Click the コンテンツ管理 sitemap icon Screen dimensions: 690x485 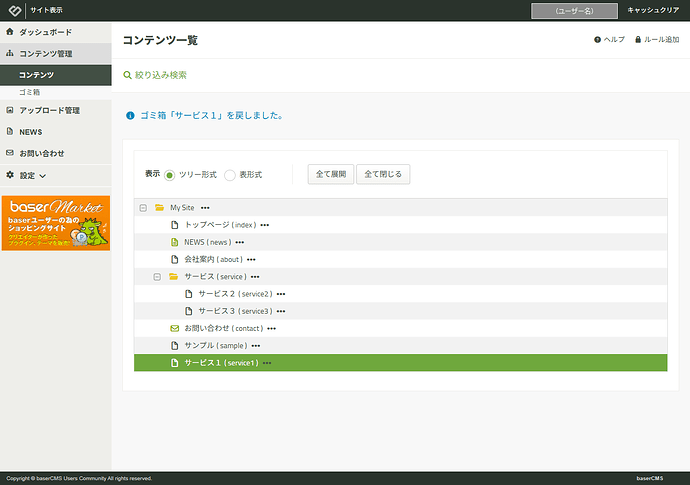pyautogui.click(x=10, y=53)
